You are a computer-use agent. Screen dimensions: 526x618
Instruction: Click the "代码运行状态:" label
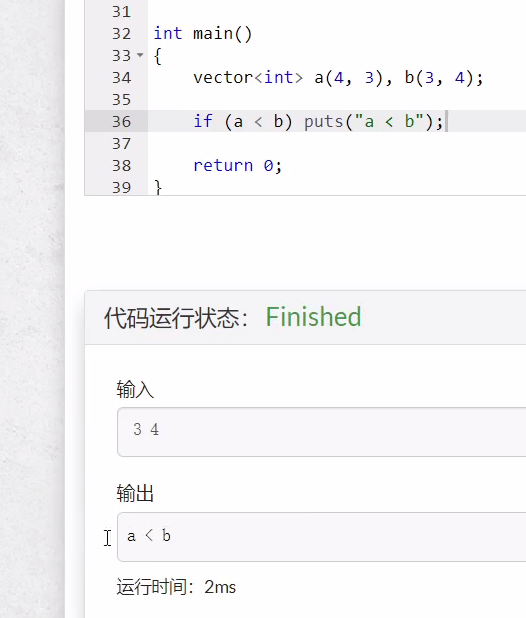pyautogui.click(x=176, y=318)
